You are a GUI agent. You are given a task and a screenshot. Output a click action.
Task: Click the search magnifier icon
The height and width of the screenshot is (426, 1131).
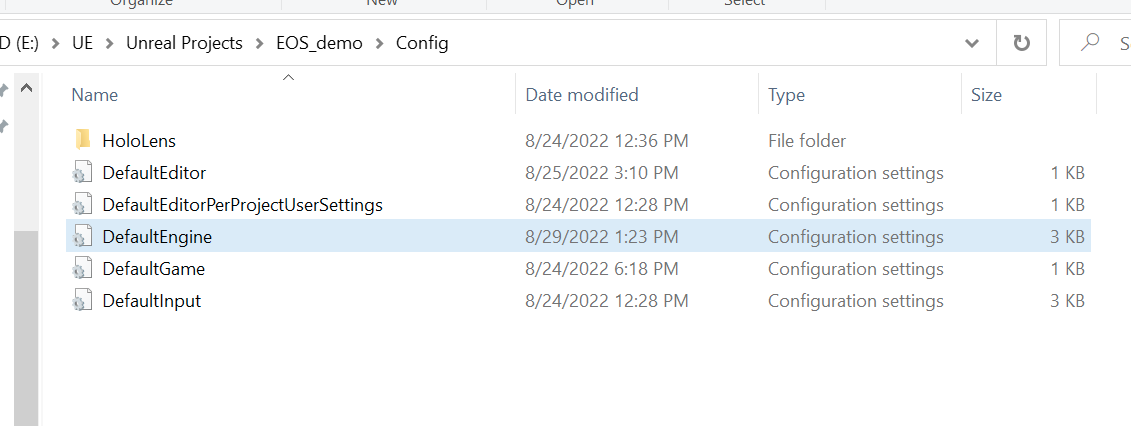[x=1090, y=43]
